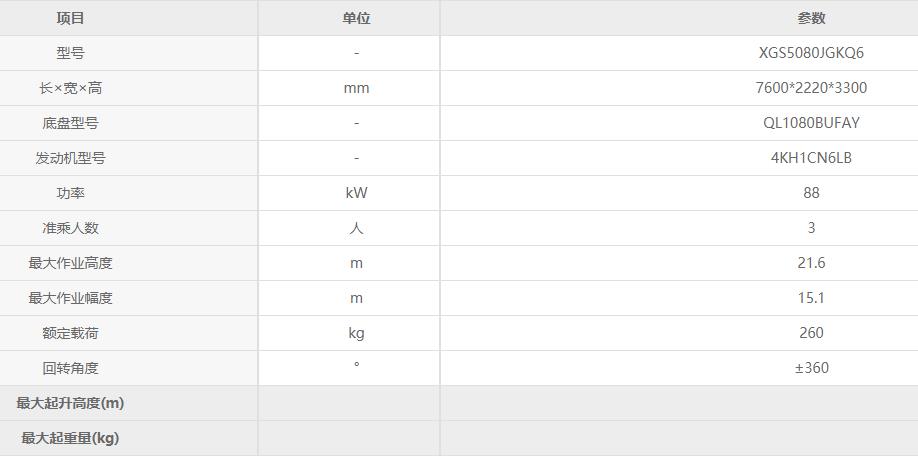Click the 参数 column header

[x=811, y=18]
